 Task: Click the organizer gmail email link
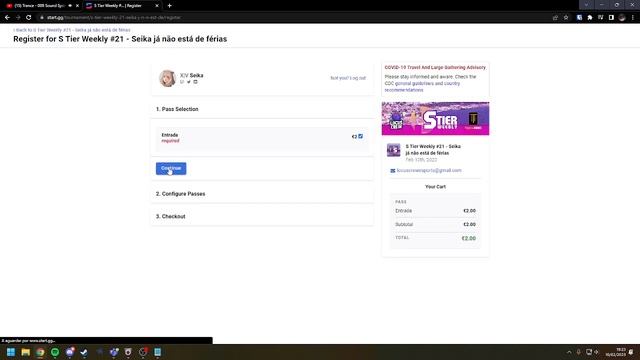tap(429, 171)
